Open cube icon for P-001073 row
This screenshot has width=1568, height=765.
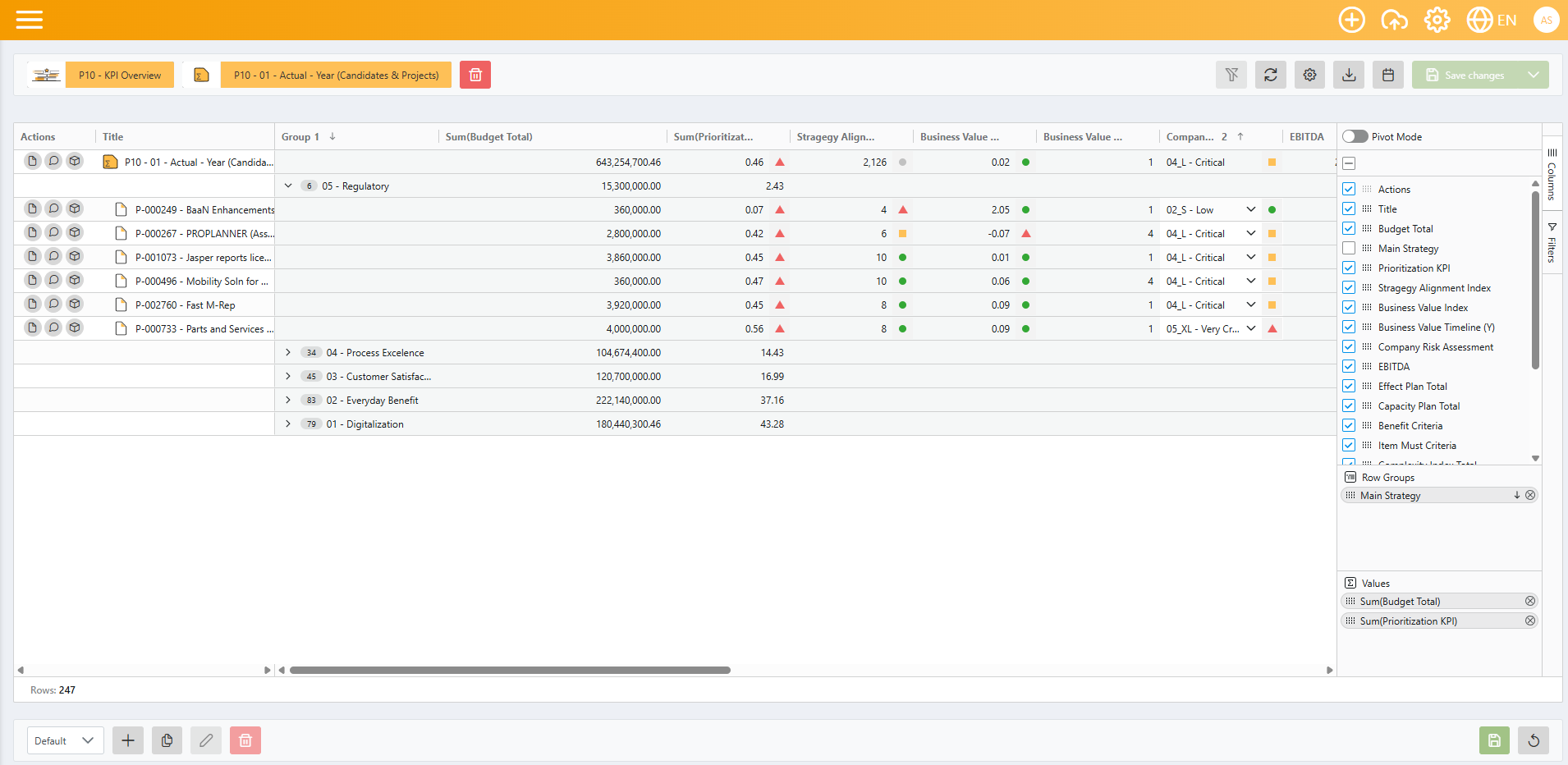coord(75,257)
